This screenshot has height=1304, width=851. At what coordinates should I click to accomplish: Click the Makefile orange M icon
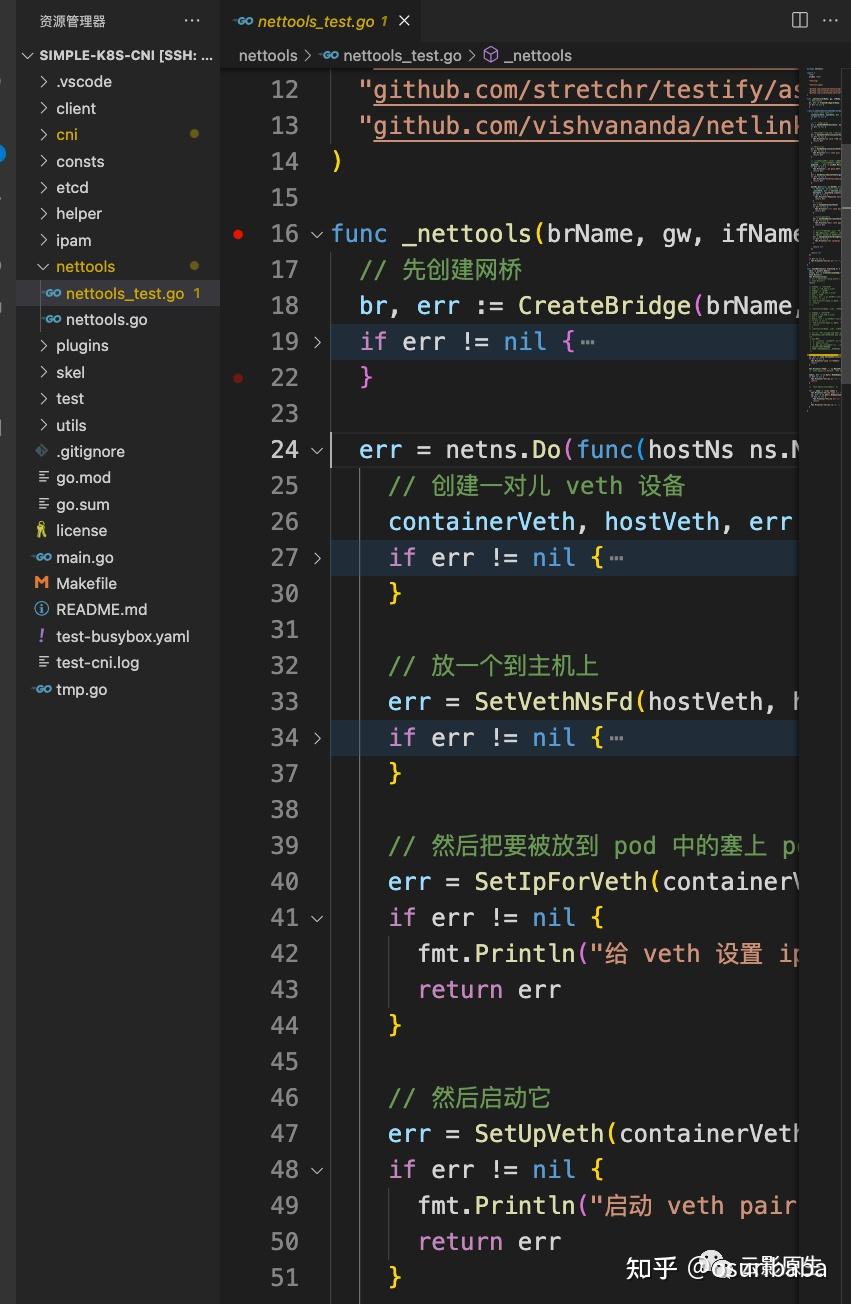tap(42, 583)
